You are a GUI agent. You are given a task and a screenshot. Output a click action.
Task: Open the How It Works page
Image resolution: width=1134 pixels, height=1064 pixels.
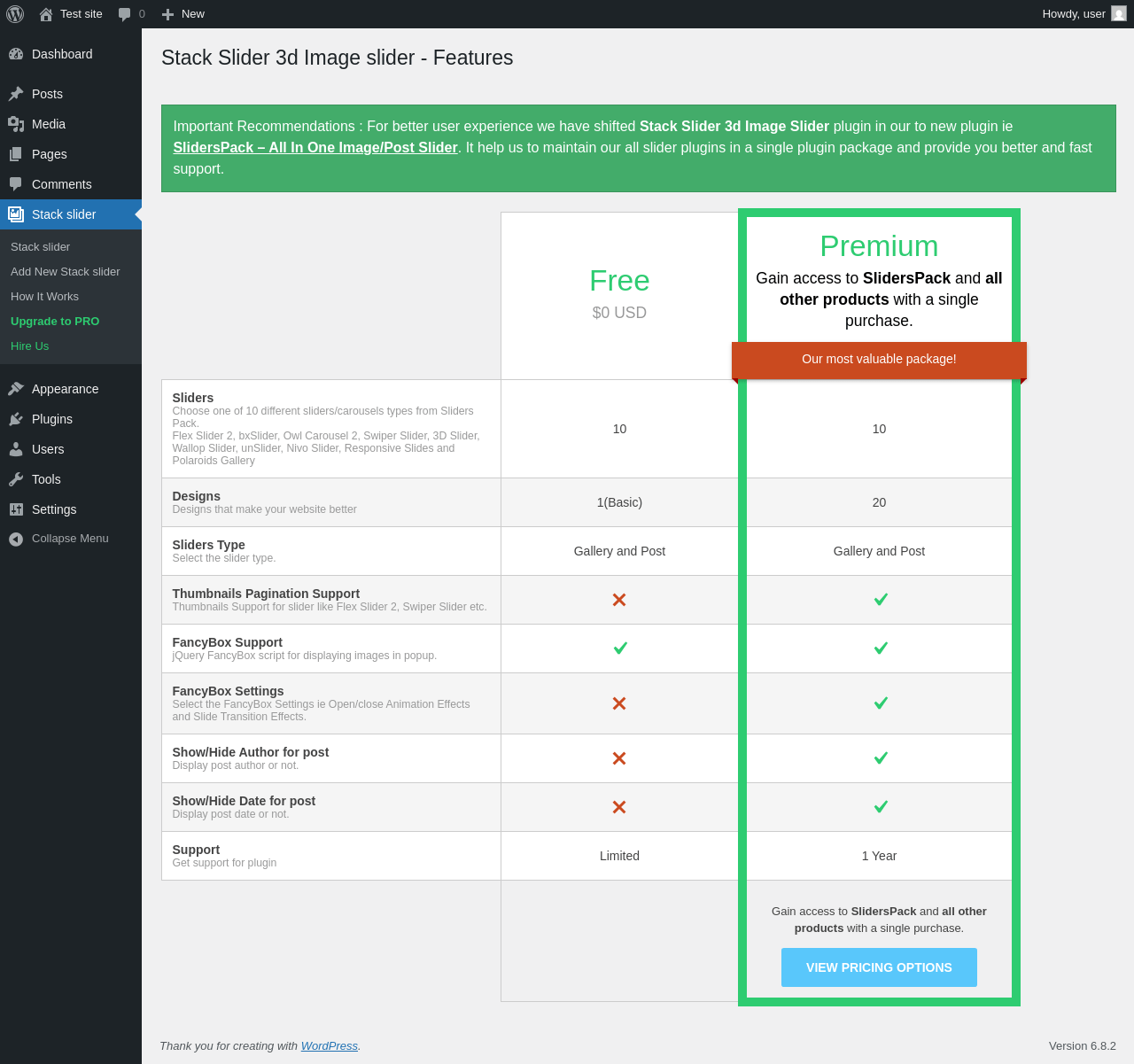71,297
